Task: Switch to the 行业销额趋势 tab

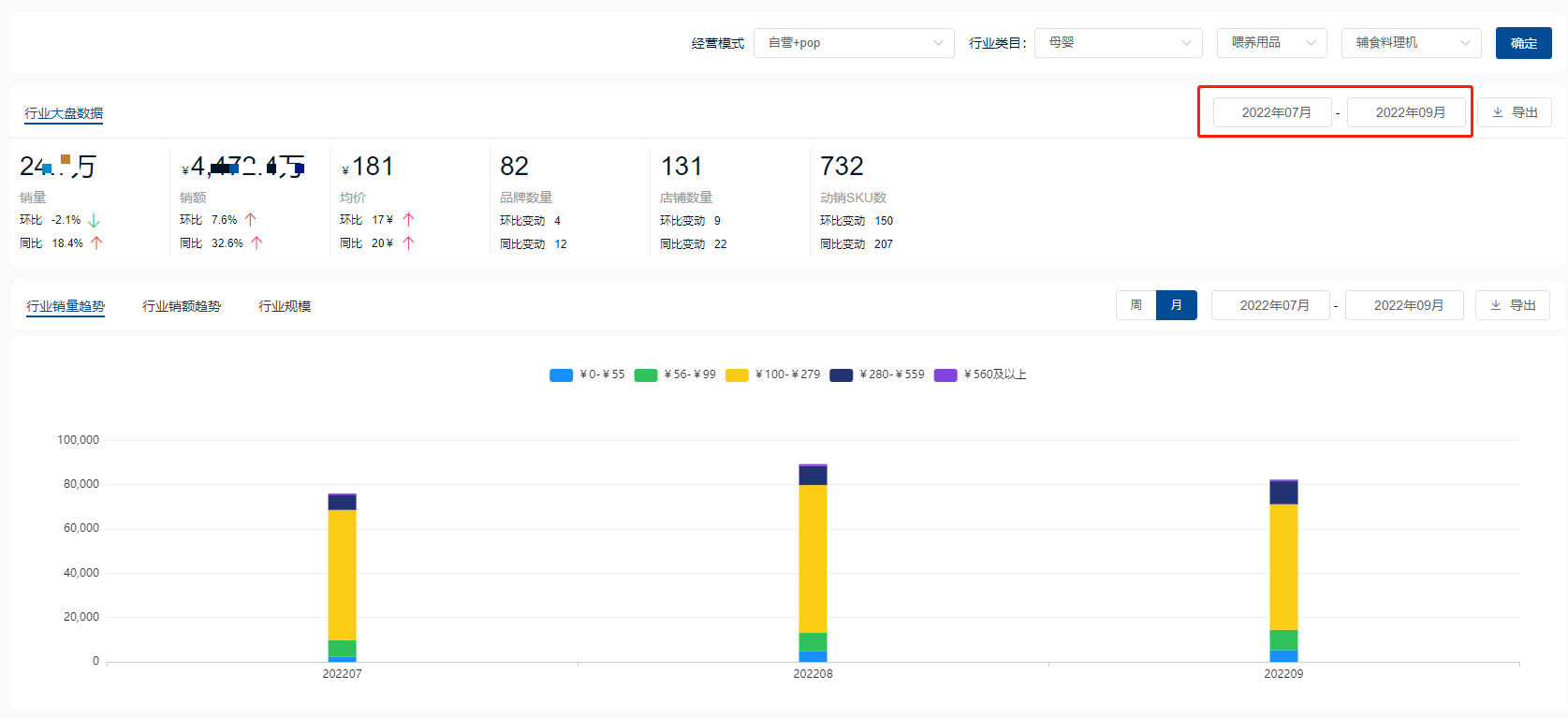Action: [x=182, y=306]
